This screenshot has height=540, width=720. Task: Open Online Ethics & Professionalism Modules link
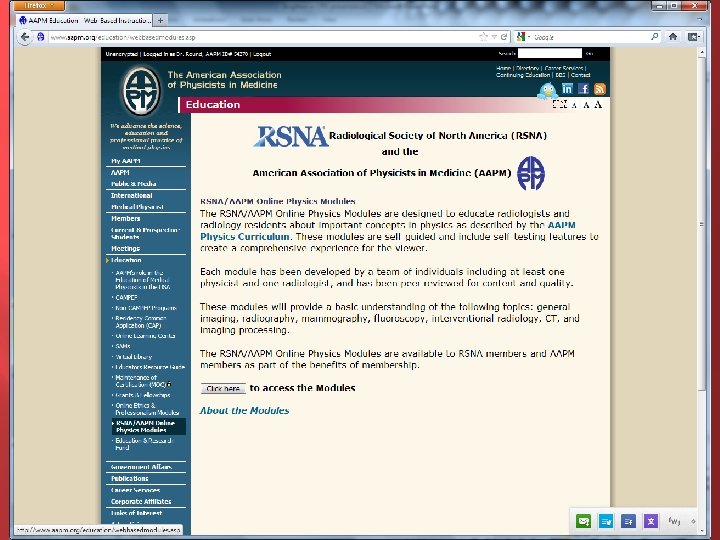pyautogui.click(x=147, y=409)
